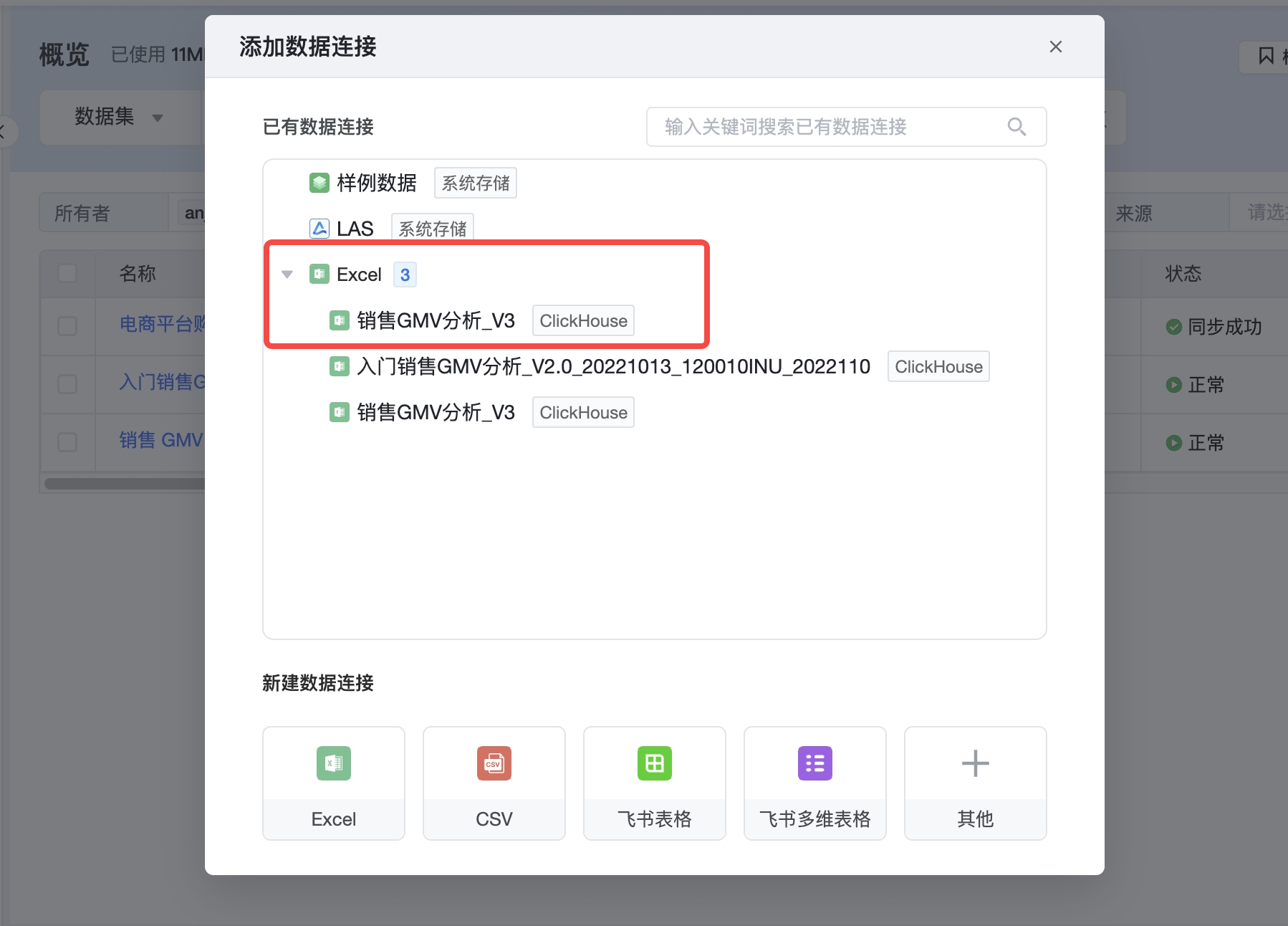Select the Excel group label
The height and width of the screenshot is (926, 1288).
click(x=359, y=275)
